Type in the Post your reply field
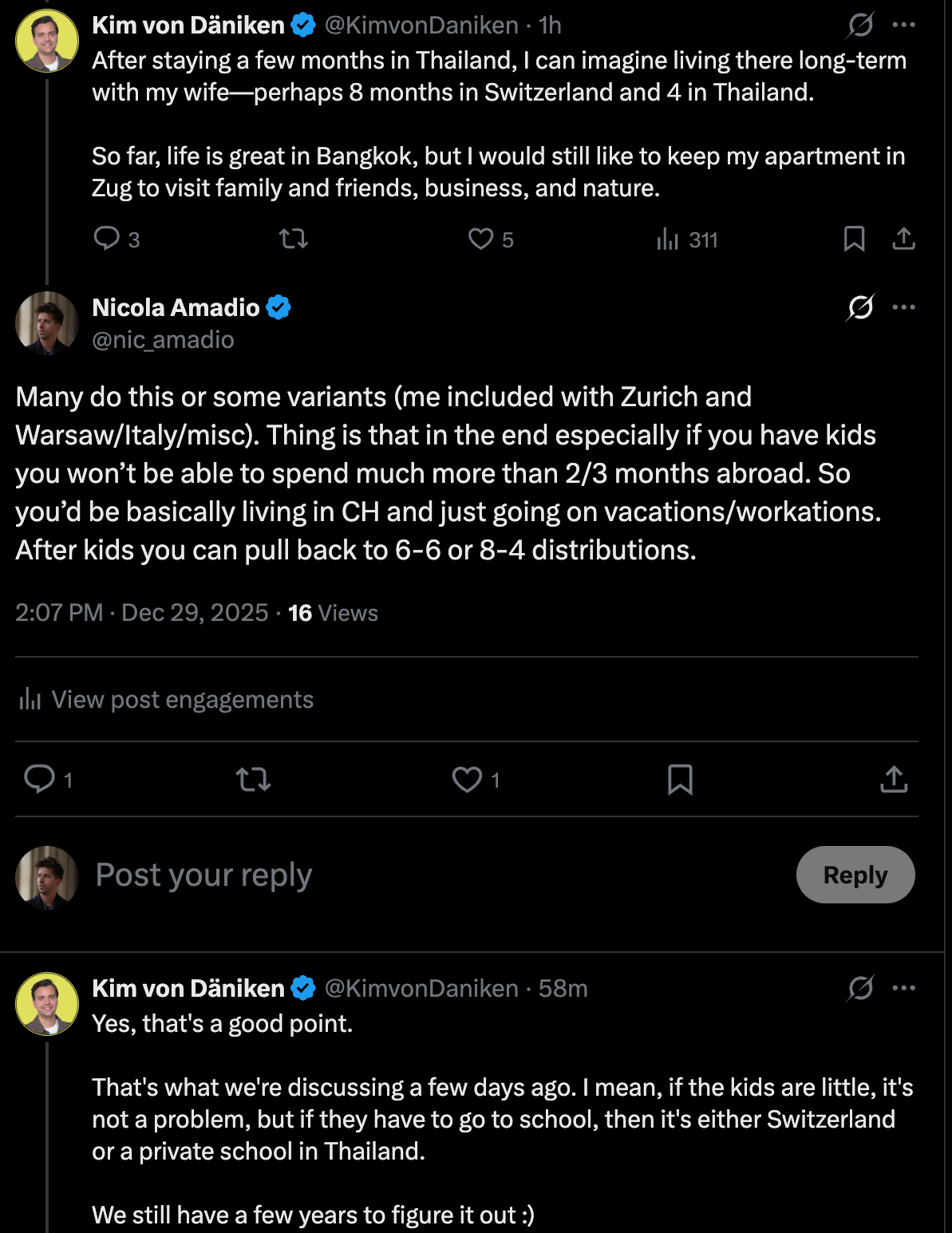 [399, 875]
